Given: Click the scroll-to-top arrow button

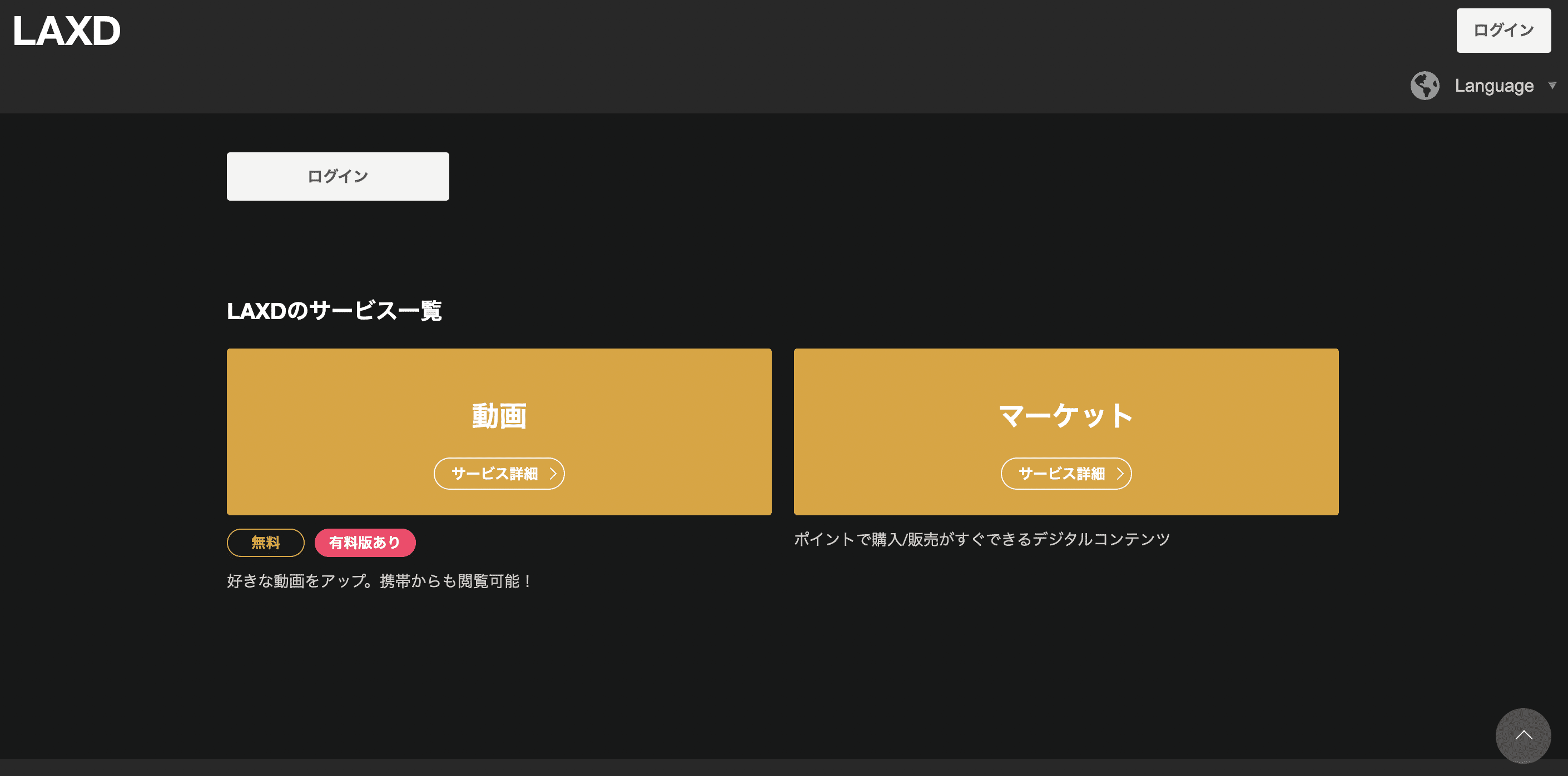Looking at the screenshot, I should (x=1523, y=735).
